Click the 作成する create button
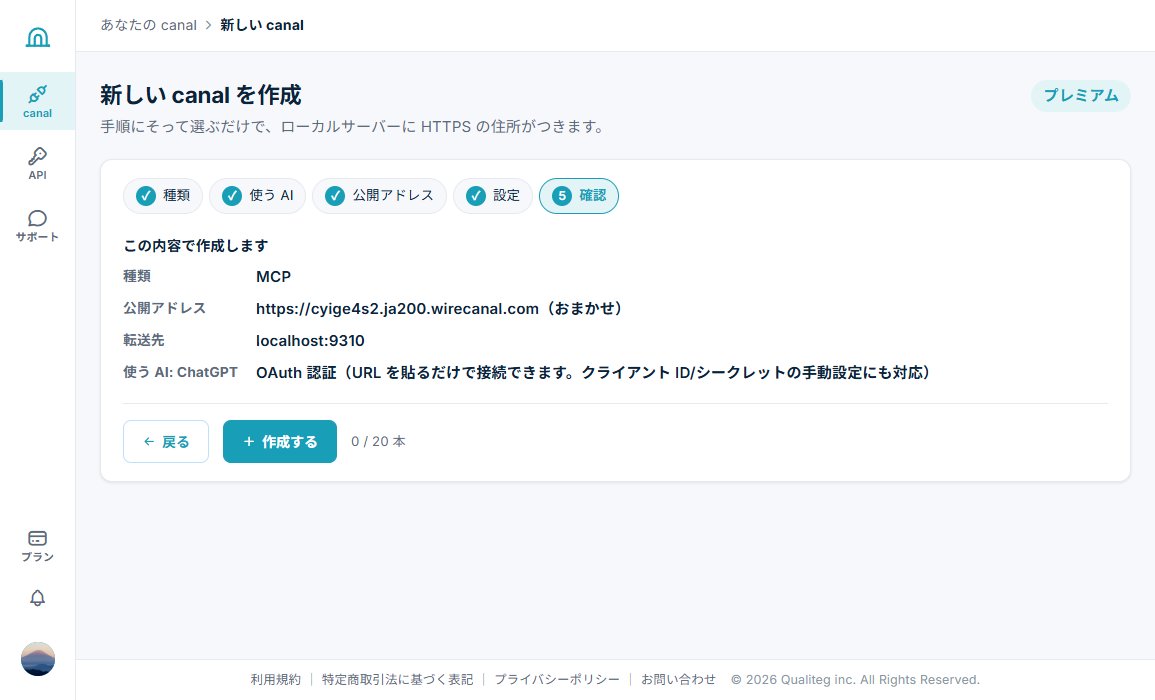1155x700 pixels. coord(280,441)
